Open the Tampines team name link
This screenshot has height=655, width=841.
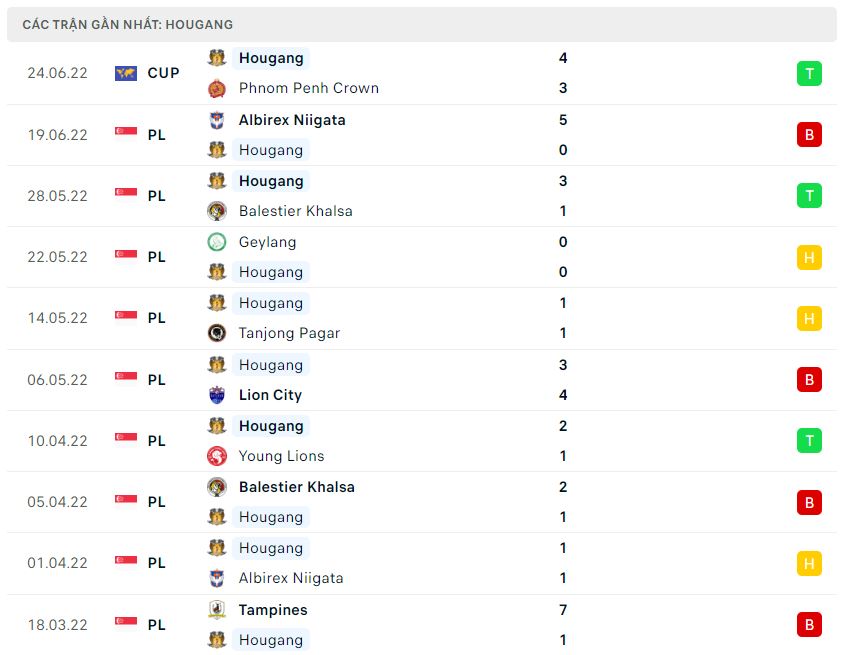(x=273, y=610)
